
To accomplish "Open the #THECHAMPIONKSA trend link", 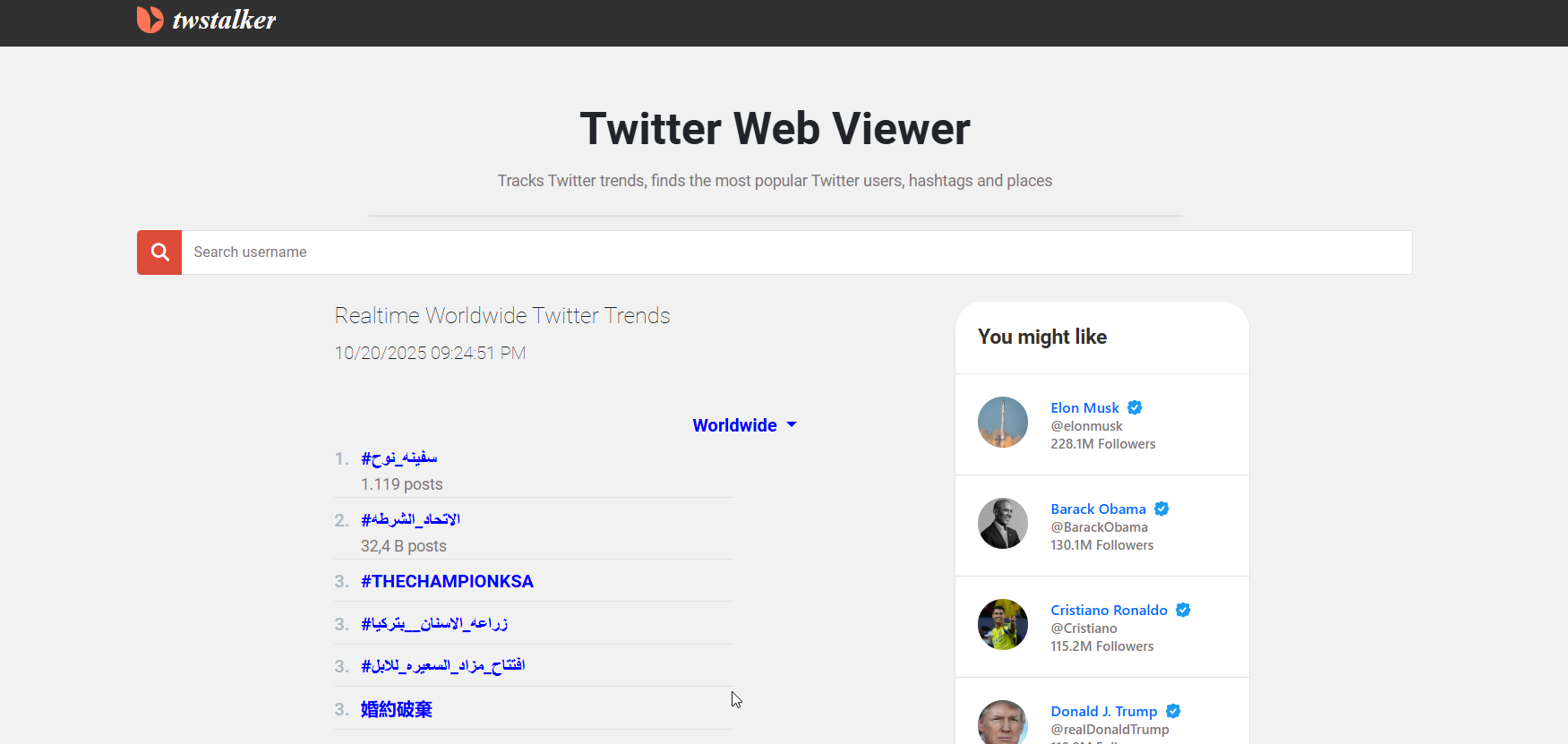I will click(x=447, y=582).
